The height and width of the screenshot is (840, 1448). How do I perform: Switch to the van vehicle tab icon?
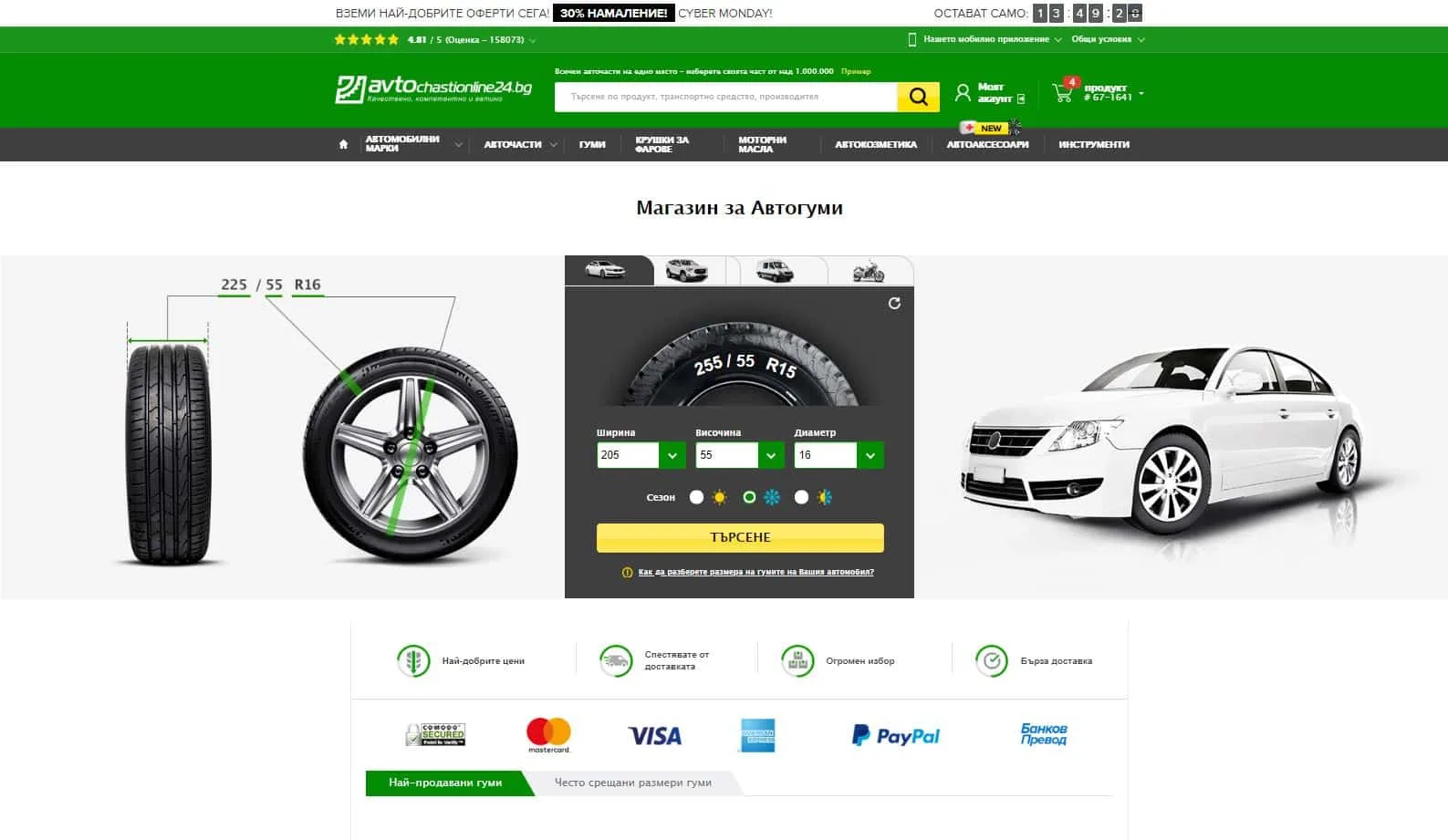click(x=776, y=271)
